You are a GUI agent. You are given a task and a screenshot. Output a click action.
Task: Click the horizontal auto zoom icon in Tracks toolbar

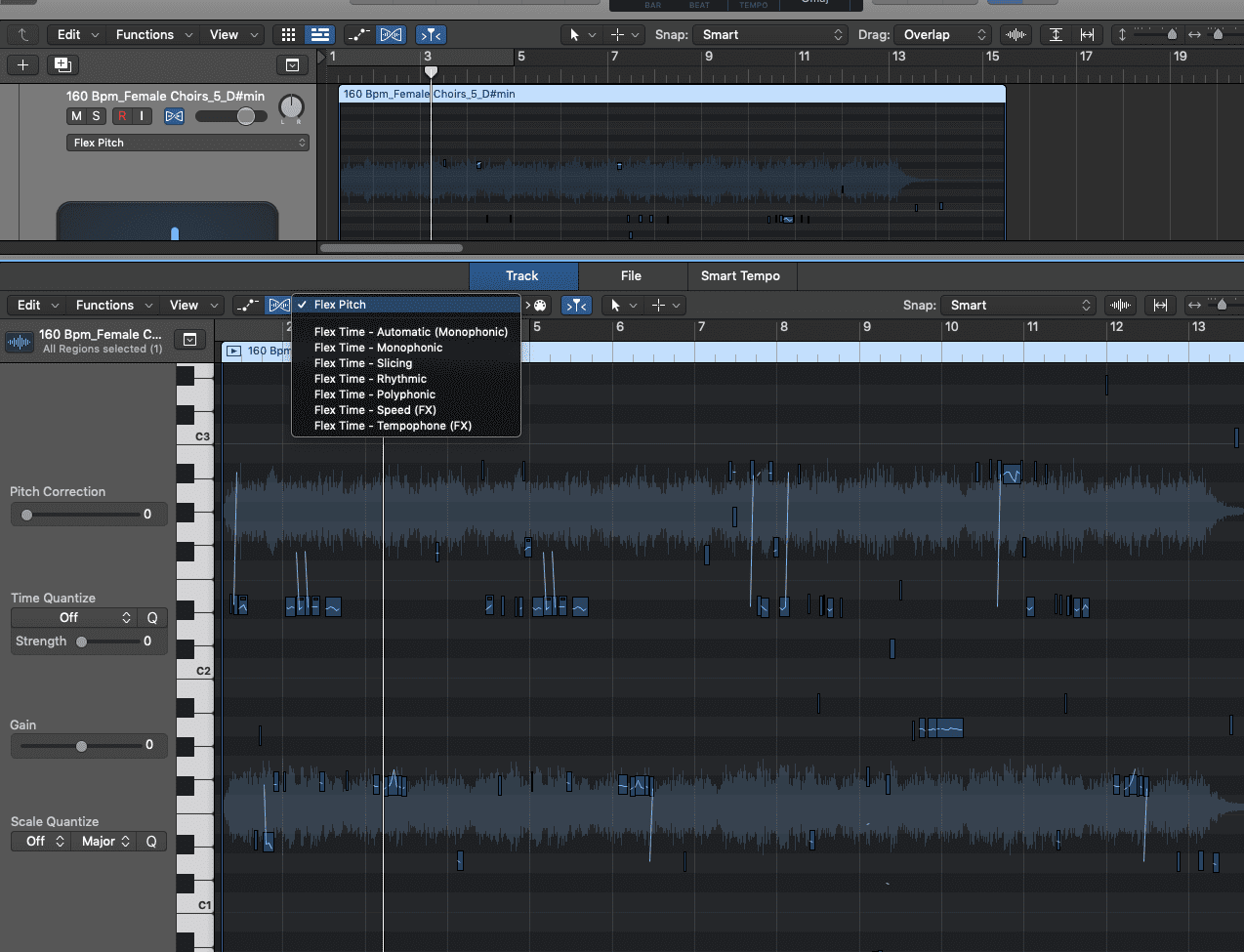click(1087, 34)
